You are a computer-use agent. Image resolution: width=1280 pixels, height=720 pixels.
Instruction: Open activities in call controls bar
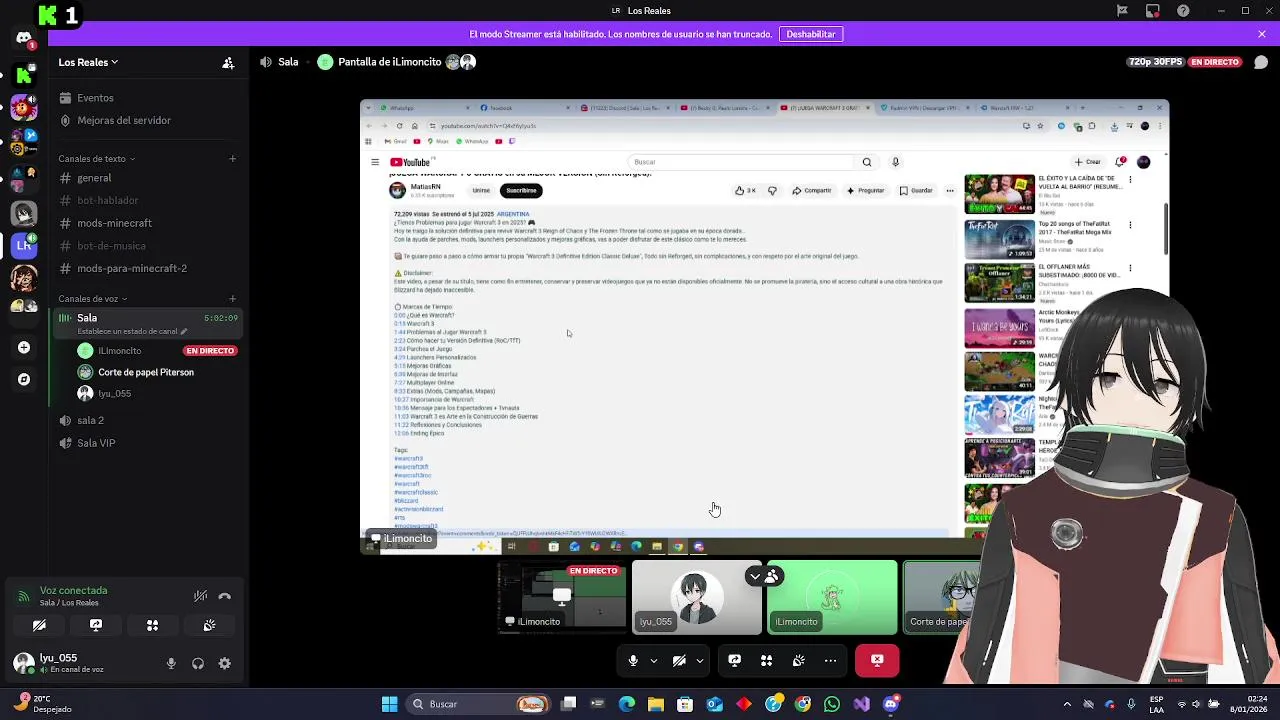767,660
